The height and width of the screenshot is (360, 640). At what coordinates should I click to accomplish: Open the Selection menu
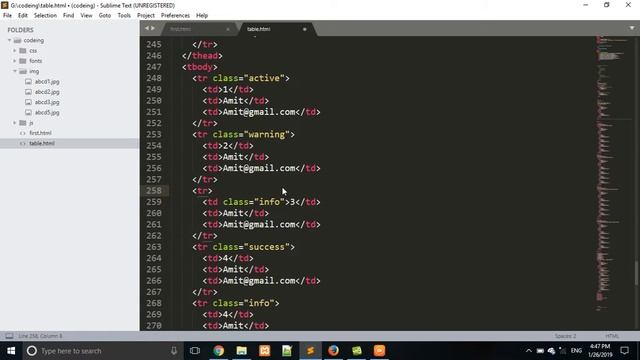coord(45,16)
